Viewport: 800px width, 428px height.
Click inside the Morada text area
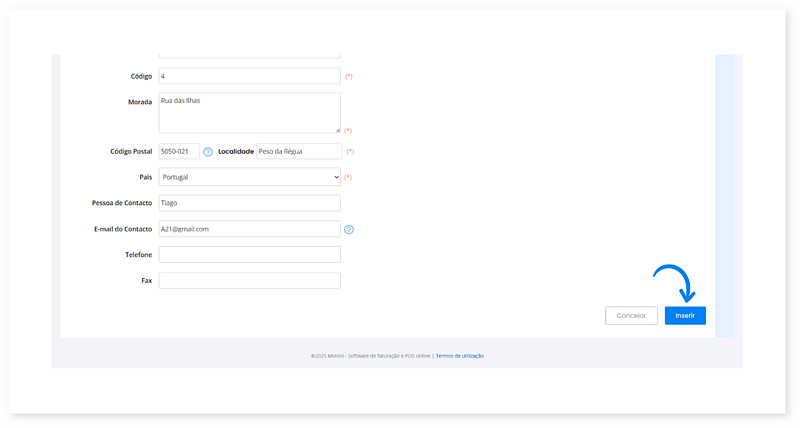pyautogui.click(x=249, y=112)
